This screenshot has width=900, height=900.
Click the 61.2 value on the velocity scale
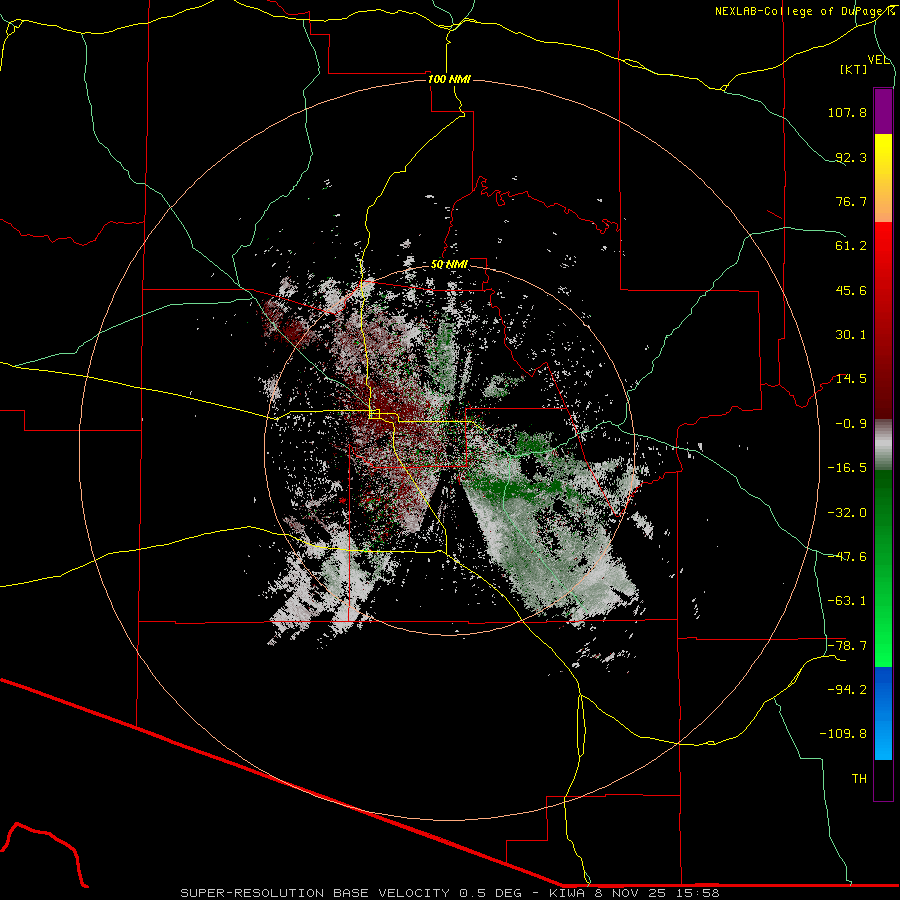[x=851, y=246]
